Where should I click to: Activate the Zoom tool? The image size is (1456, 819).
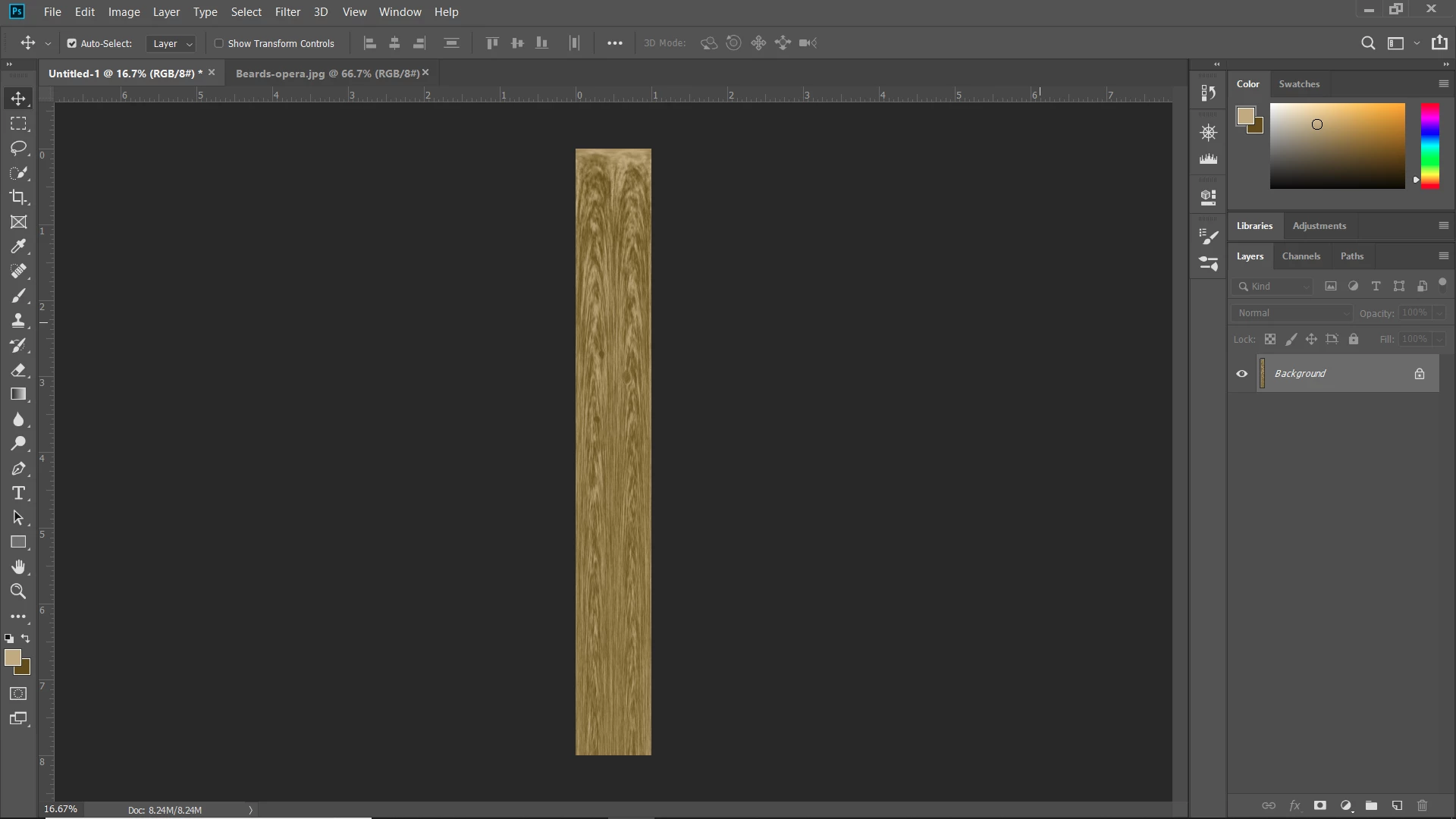pos(18,591)
